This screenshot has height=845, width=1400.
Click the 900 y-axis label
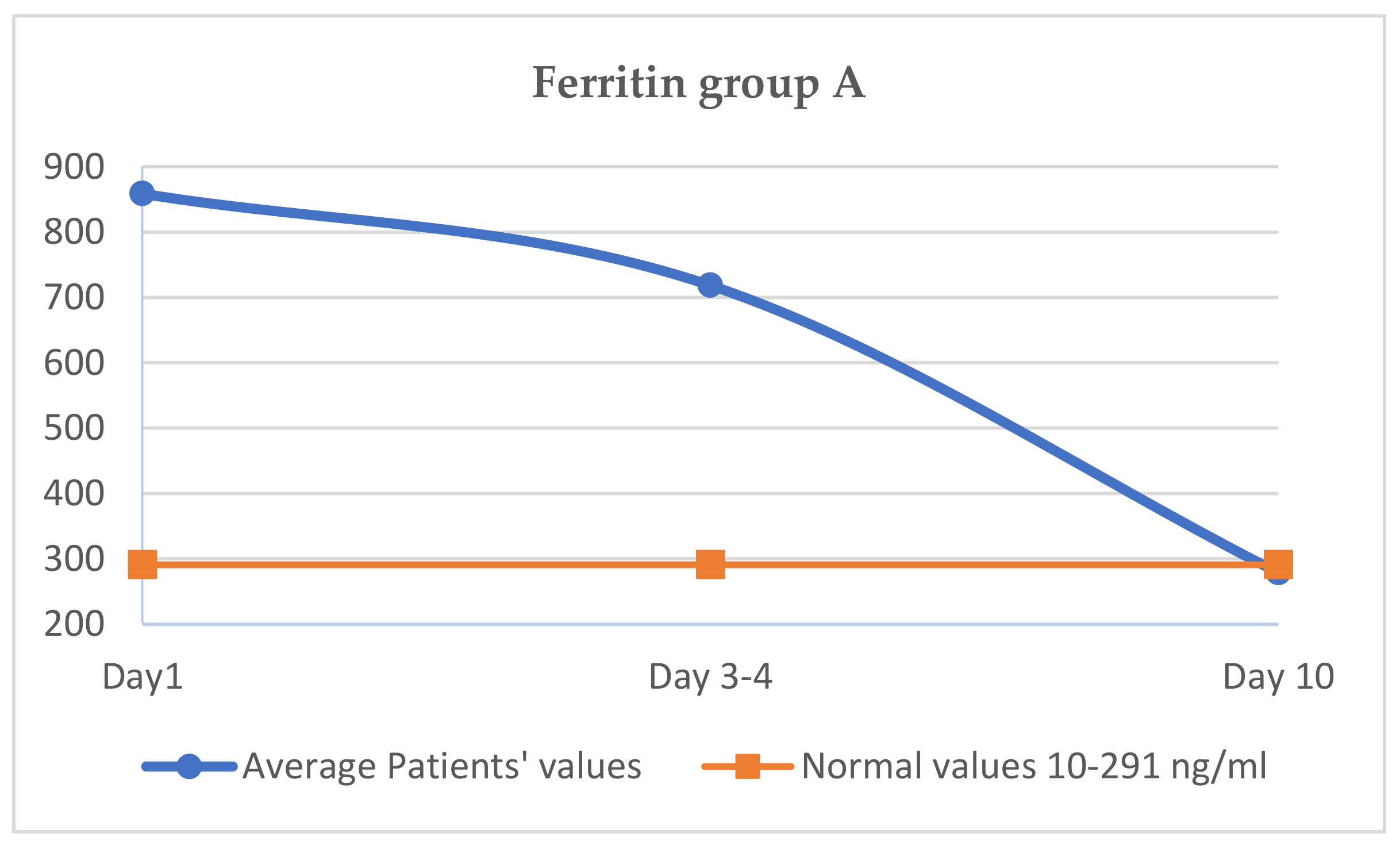pyautogui.click(x=74, y=167)
